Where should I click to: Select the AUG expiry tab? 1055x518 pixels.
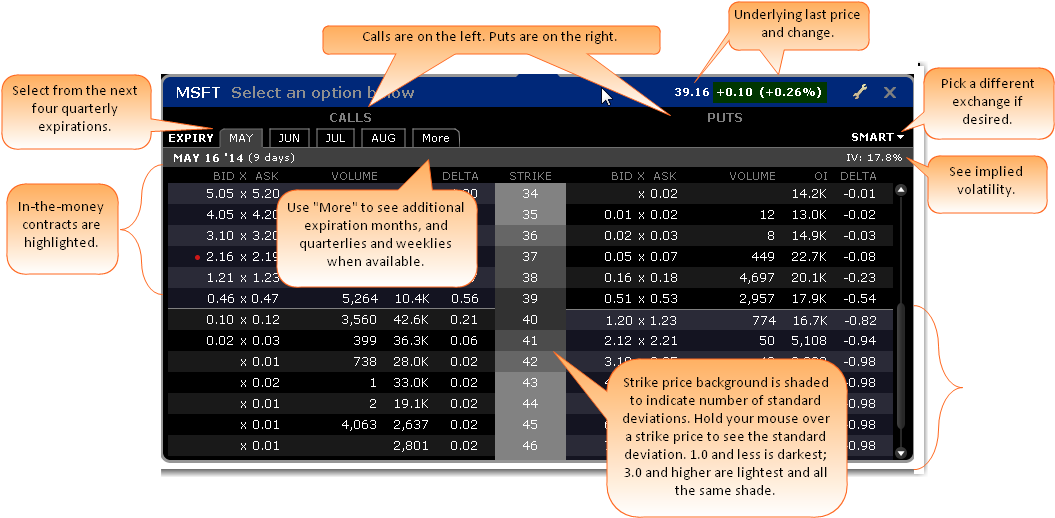(x=383, y=138)
